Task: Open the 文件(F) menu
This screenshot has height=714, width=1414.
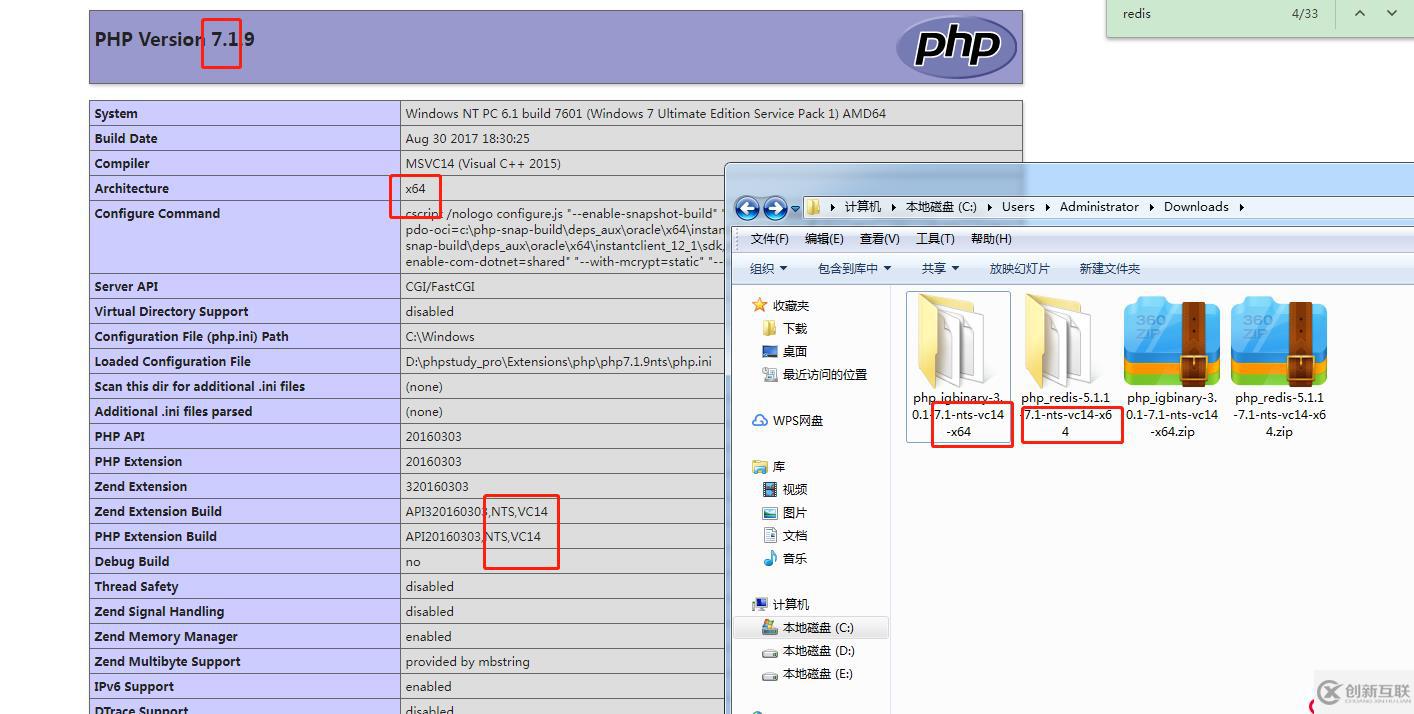Action: (x=770, y=238)
